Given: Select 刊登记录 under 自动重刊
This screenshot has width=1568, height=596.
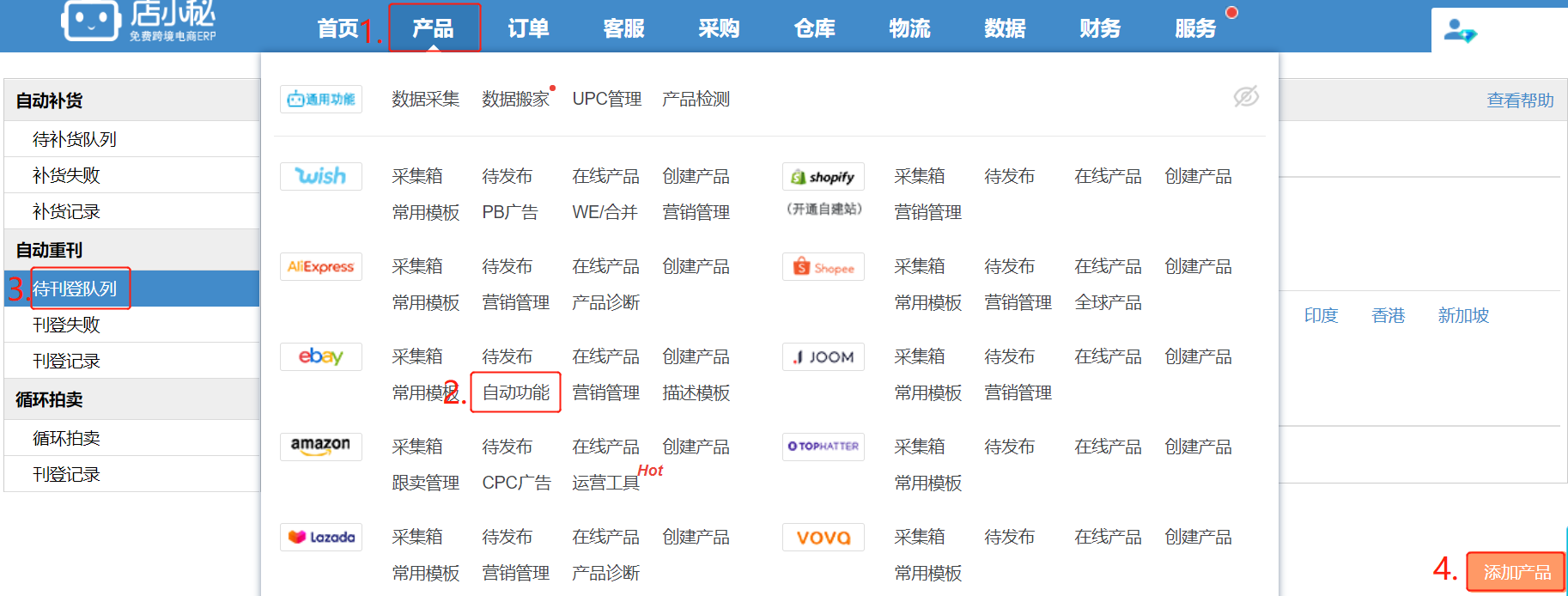Looking at the screenshot, I should (x=132, y=361).
